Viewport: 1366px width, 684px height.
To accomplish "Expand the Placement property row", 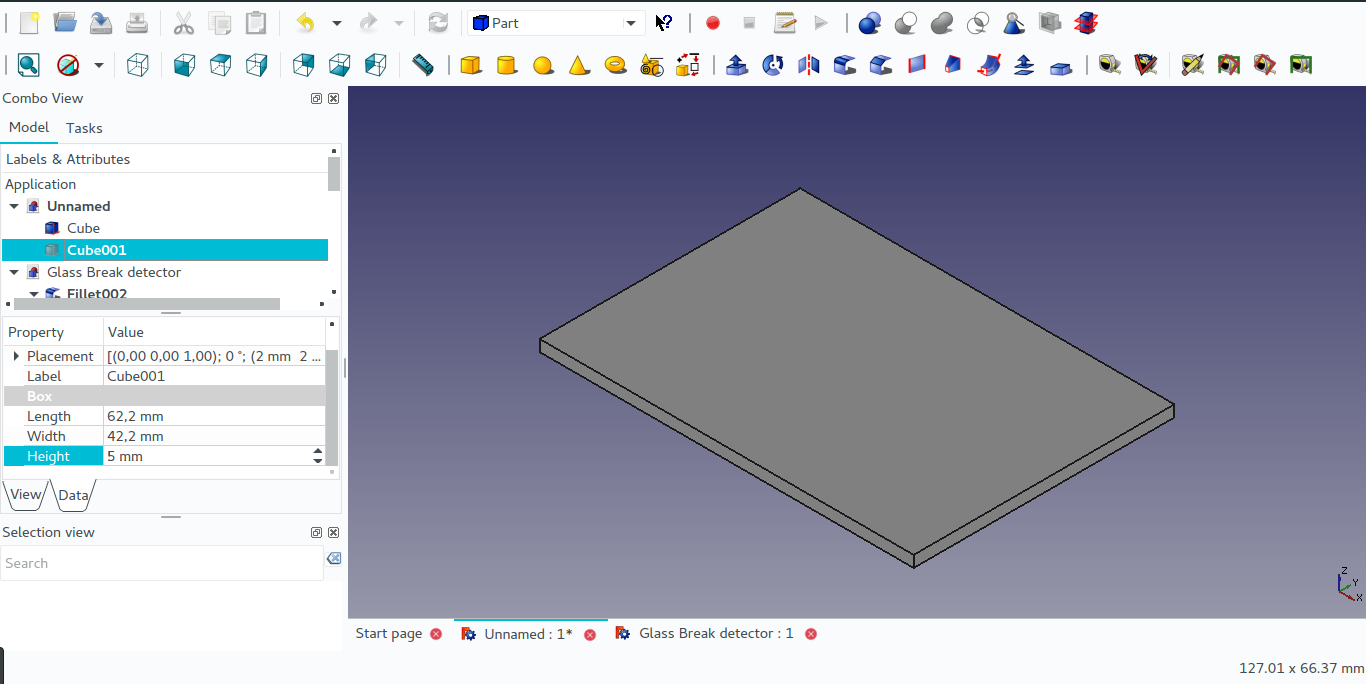I will pyautogui.click(x=16, y=356).
